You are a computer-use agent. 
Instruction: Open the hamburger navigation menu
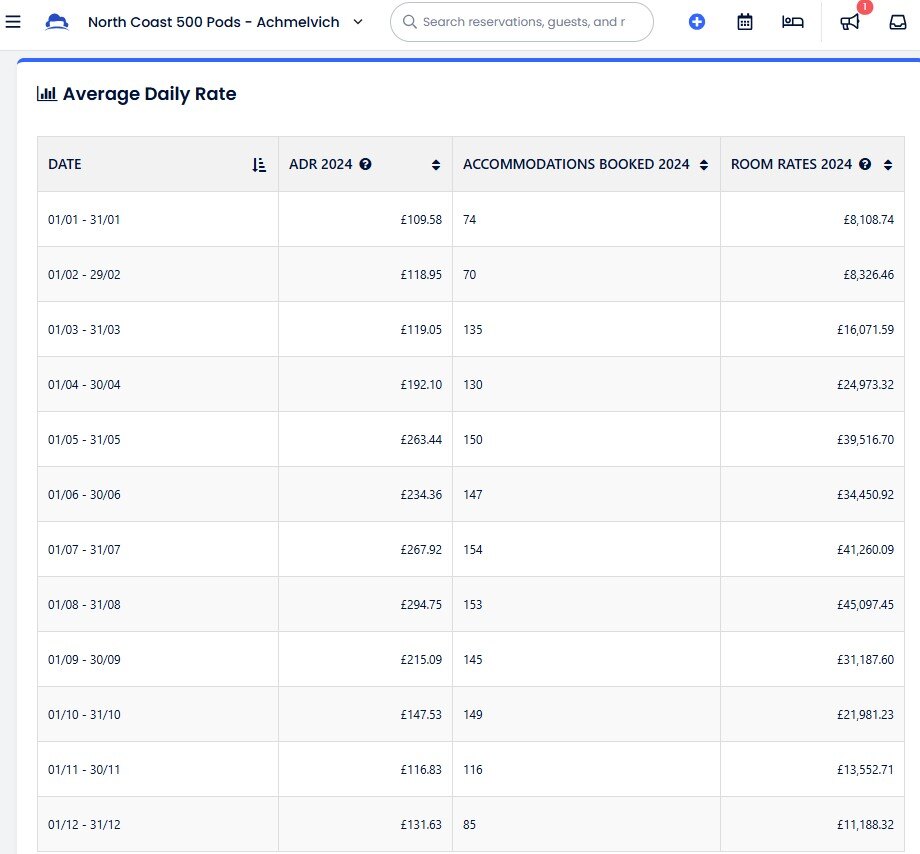(13, 21)
